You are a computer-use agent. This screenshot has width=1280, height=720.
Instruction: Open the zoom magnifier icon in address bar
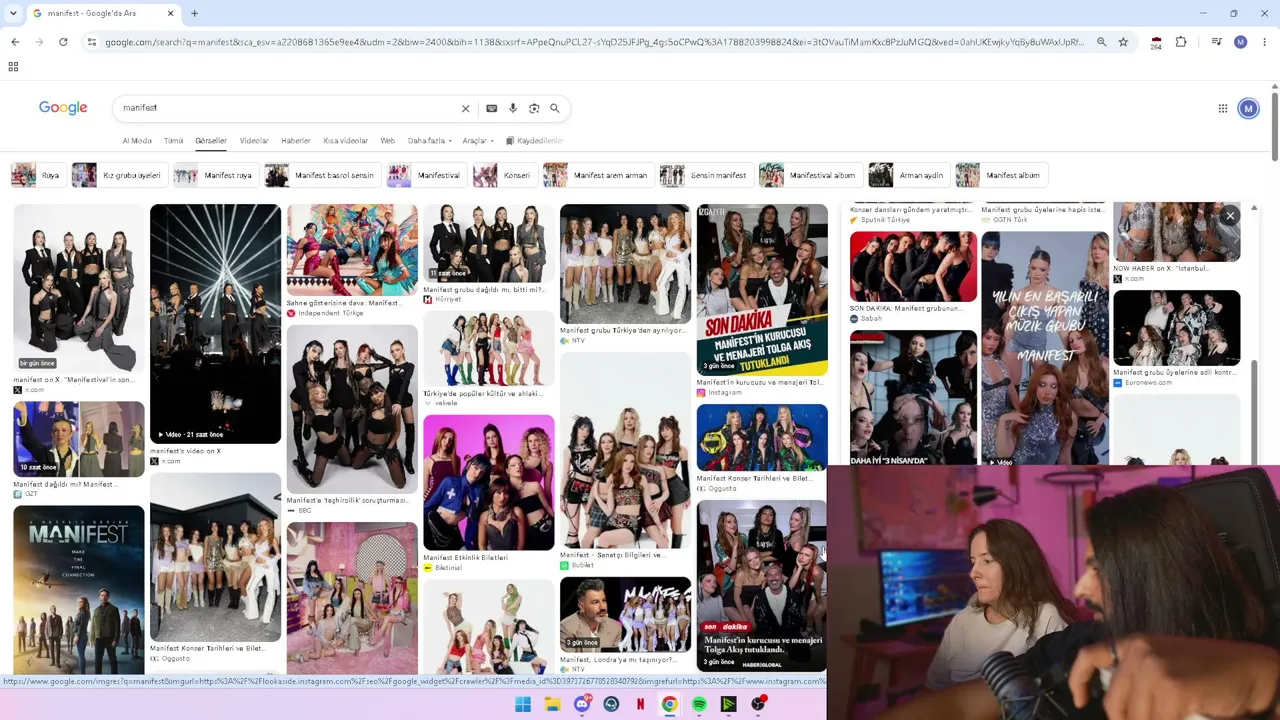click(1101, 42)
